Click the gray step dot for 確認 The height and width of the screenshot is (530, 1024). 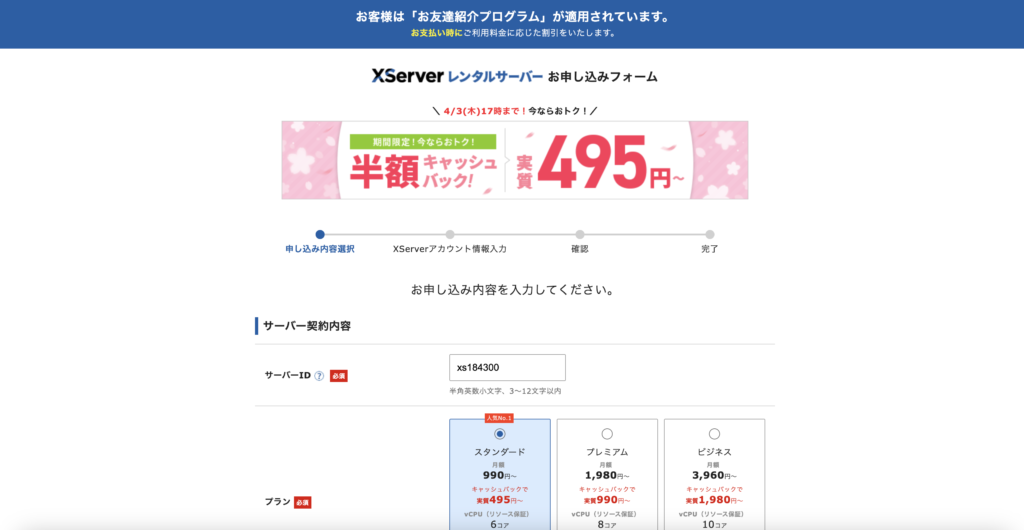580,234
